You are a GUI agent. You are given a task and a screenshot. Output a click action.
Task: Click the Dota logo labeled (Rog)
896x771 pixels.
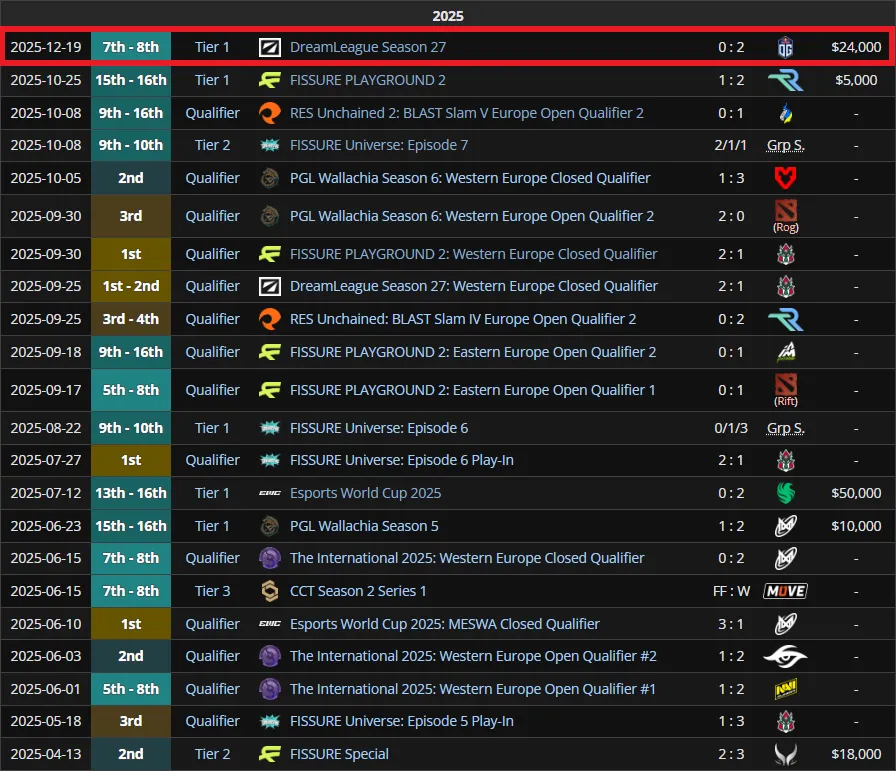pyautogui.click(x=786, y=210)
